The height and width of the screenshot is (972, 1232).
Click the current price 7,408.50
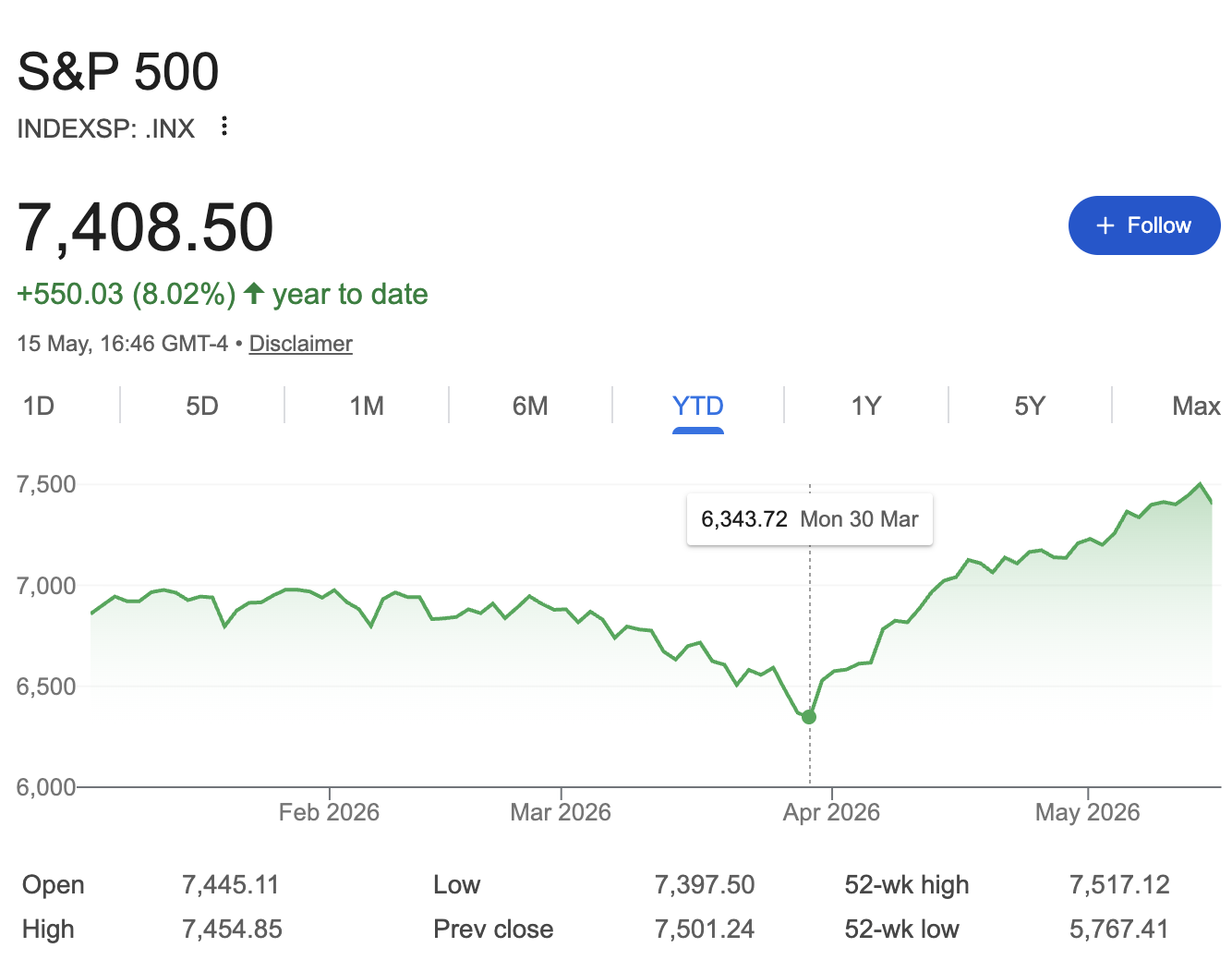click(x=146, y=227)
